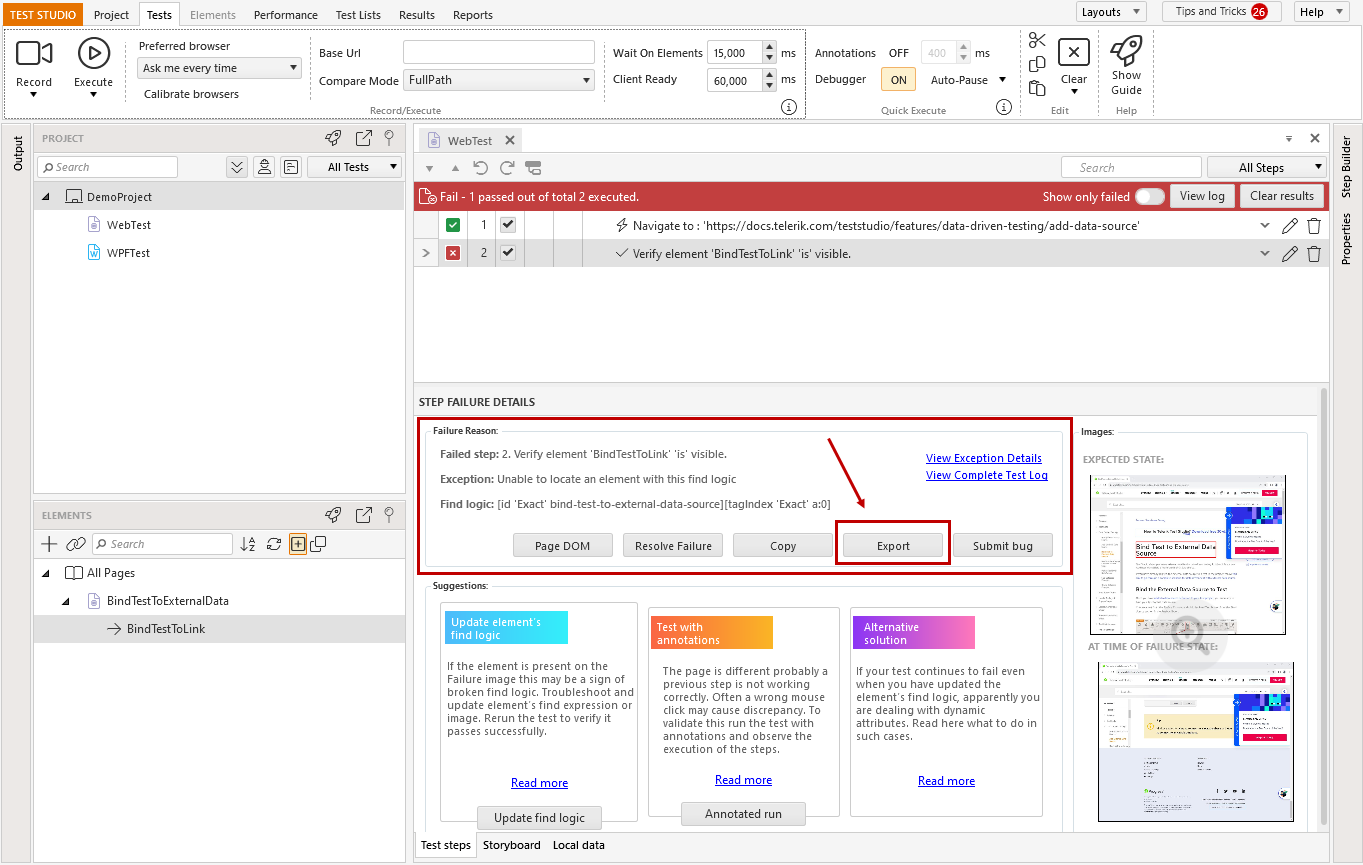Click the edit pencil icon for step 1
The height and width of the screenshot is (865, 1363).
click(x=1290, y=226)
